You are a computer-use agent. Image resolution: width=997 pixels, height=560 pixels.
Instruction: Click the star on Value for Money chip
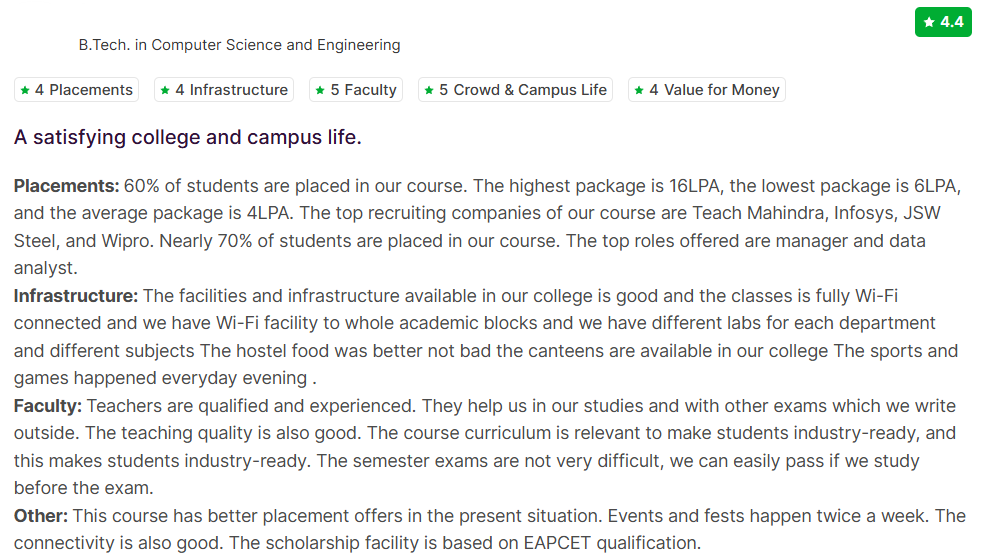click(x=639, y=90)
